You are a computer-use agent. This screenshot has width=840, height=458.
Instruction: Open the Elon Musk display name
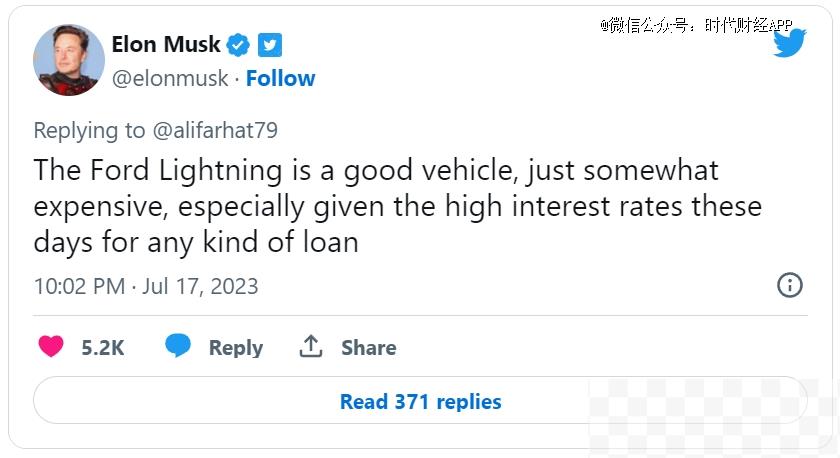click(x=166, y=44)
